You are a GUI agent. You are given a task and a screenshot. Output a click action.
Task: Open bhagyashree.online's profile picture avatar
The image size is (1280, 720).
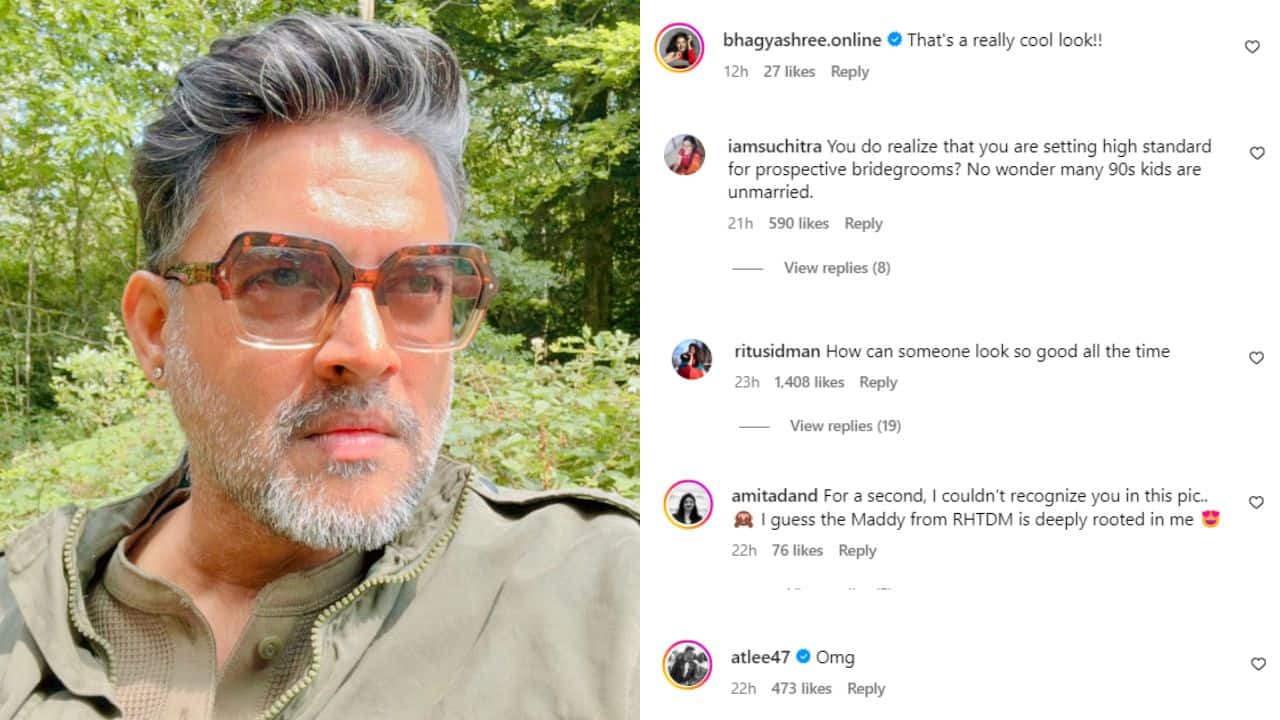[679, 47]
